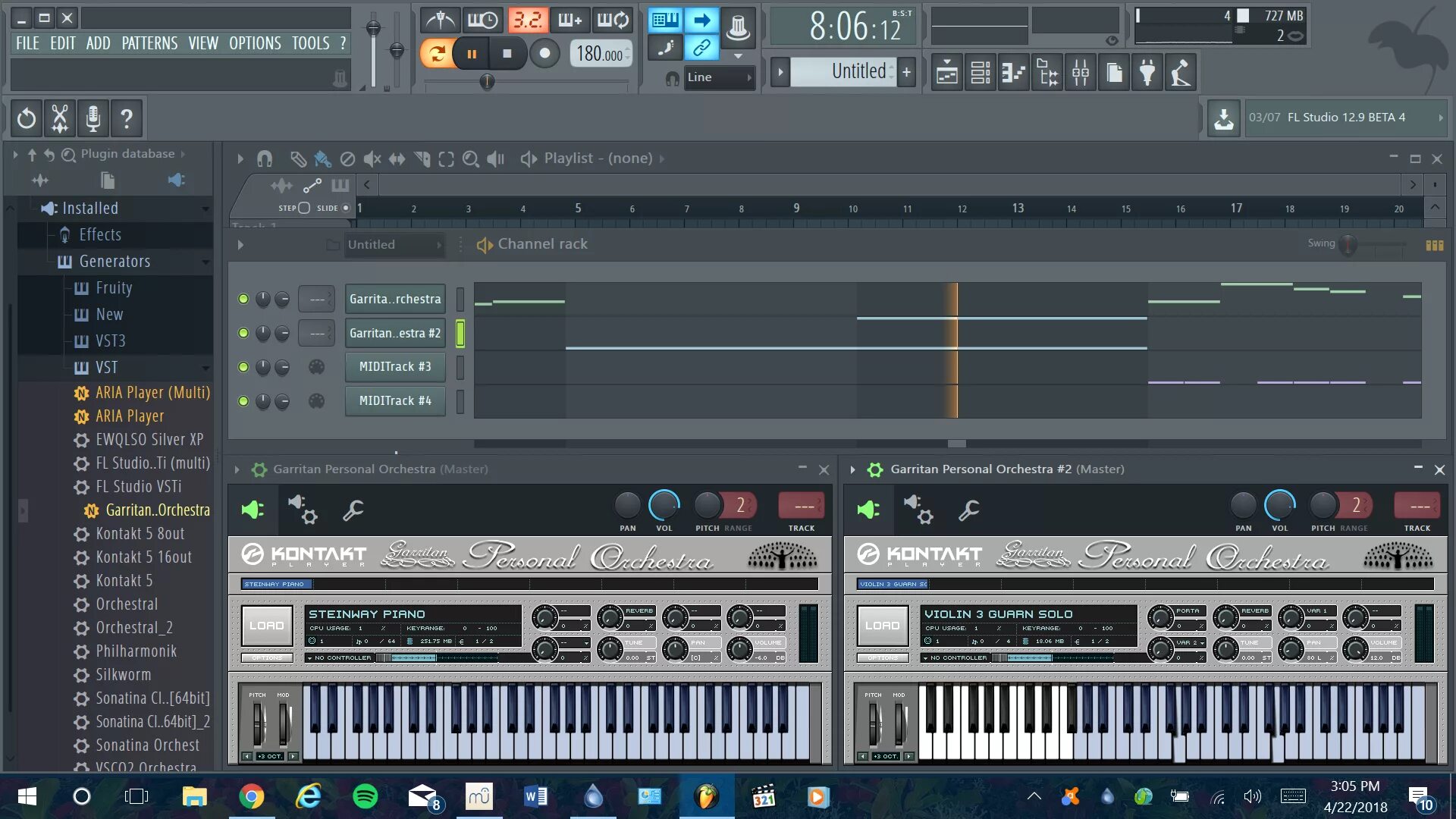
Task: Open the VIEW menu
Action: tap(203, 43)
